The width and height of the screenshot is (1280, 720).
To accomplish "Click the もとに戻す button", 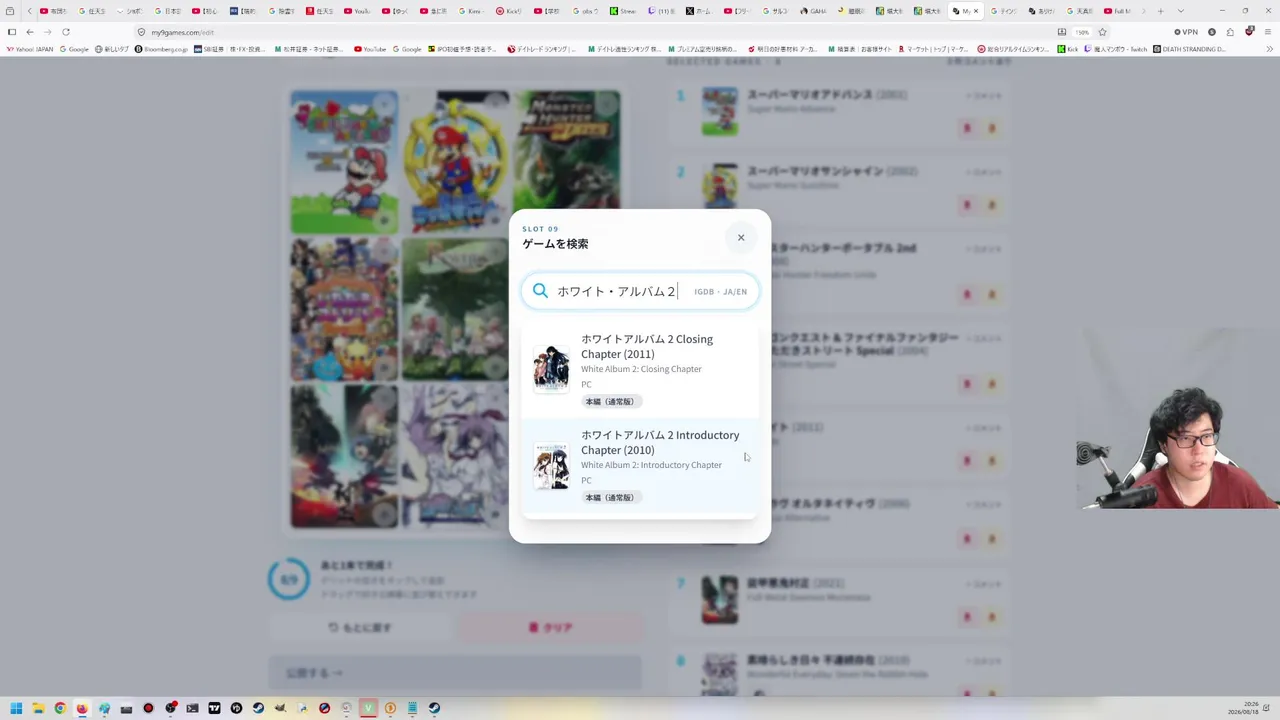I will (360, 627).
